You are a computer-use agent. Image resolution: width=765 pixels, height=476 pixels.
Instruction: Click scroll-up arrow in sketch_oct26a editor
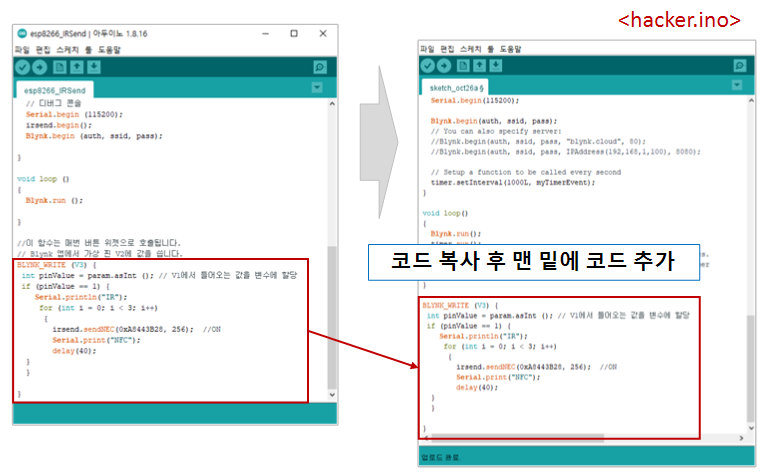click(x=751, y=100)
